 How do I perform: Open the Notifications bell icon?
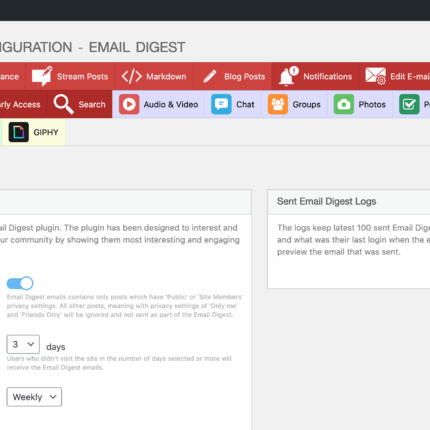click(x=288, y=76)
